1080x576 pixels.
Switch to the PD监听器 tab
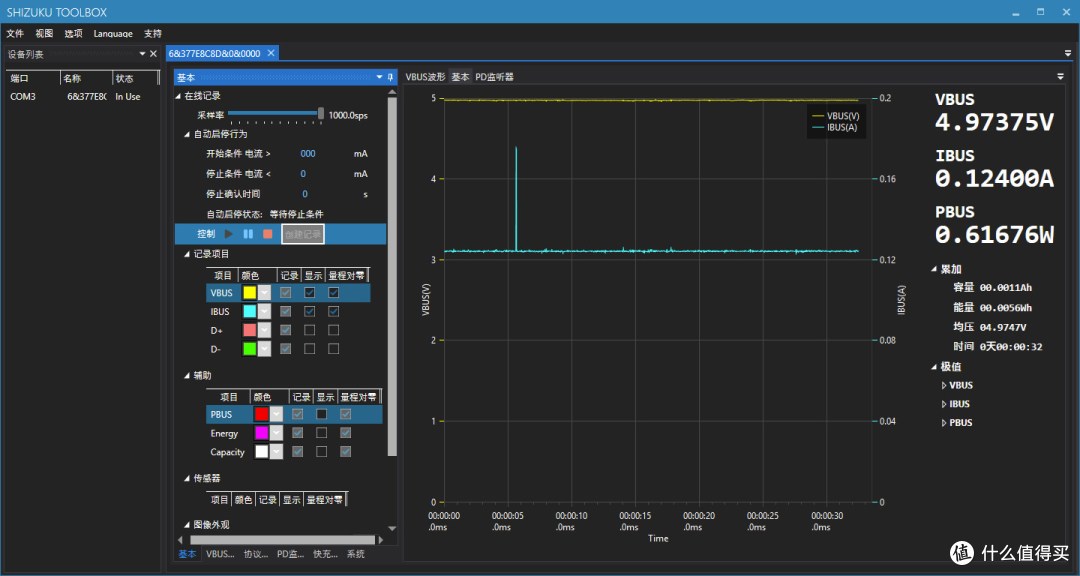[495, 77]
